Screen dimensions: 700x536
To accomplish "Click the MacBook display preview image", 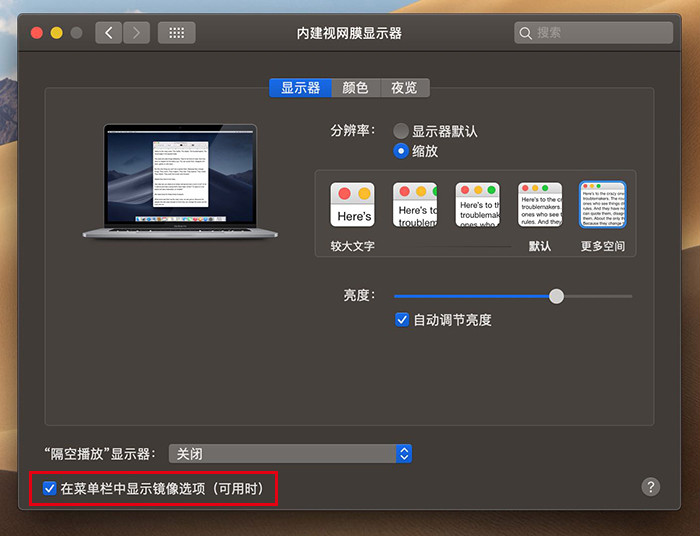I will click(x=169, y=180).
